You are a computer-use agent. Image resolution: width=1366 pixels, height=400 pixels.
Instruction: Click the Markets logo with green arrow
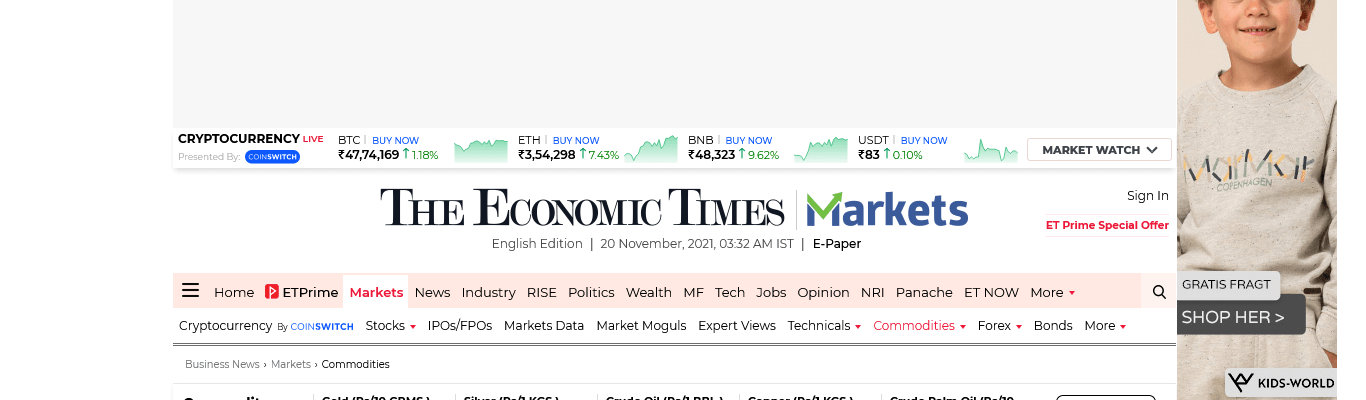pos(887,209)
